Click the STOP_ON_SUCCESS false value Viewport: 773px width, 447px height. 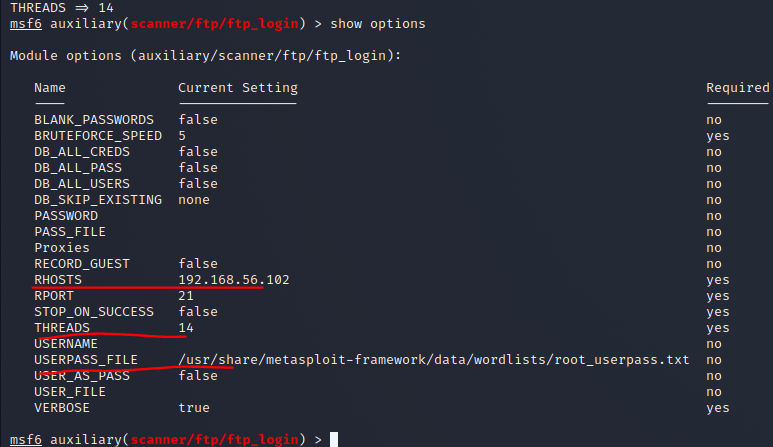(198, 312)
